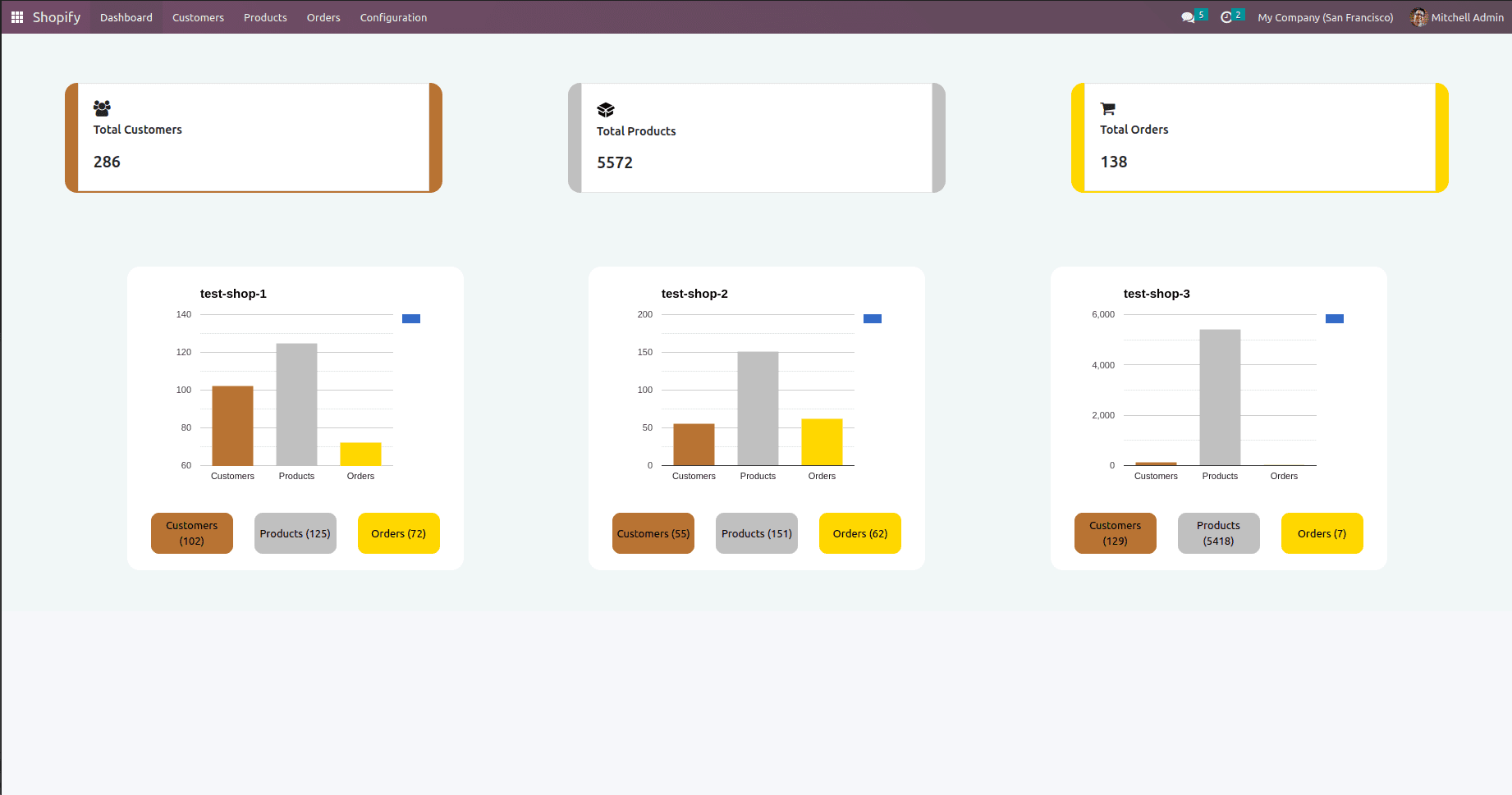Screen dimensions: 1512x795
Task: Click the Products (5418) button
Action: [x=1219, y=533]
